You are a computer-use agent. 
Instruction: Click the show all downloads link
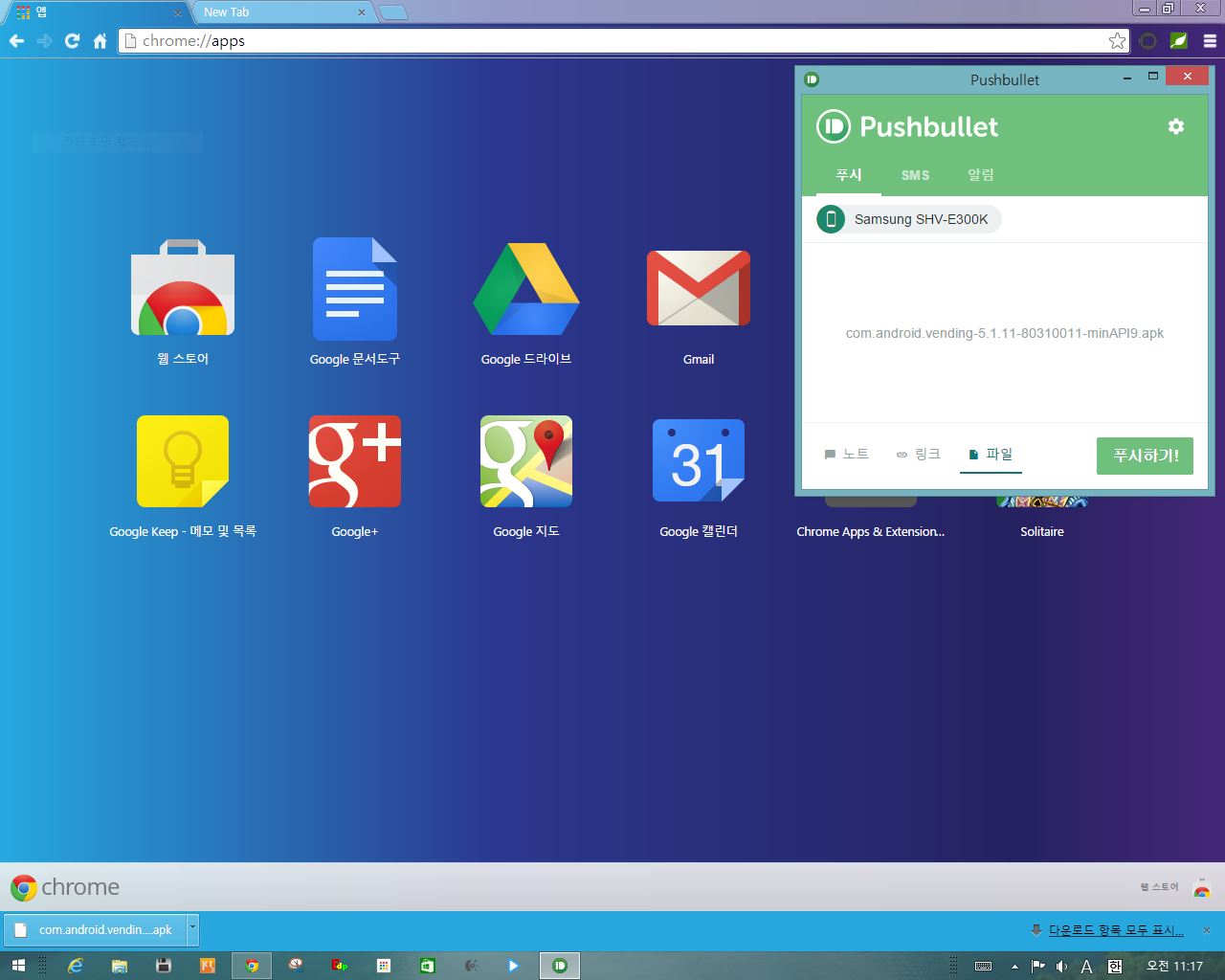[1115, 930]
